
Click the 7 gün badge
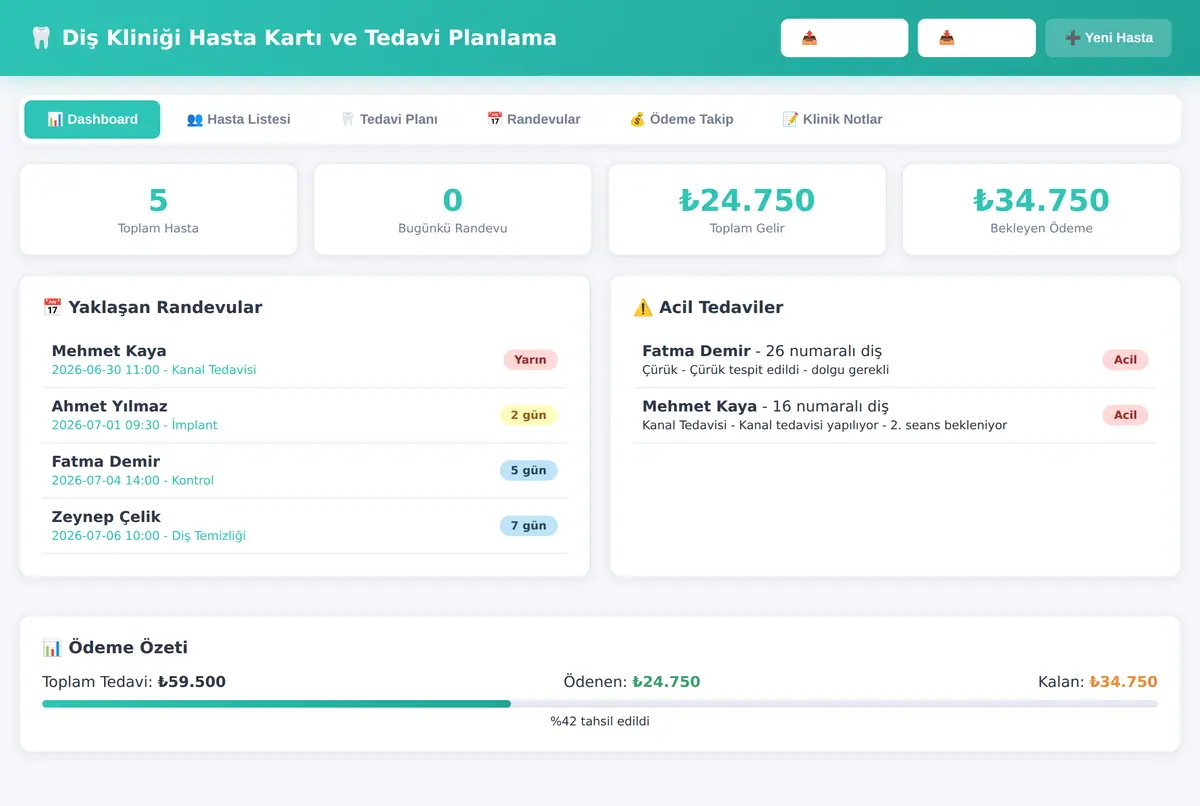(528, 525)
